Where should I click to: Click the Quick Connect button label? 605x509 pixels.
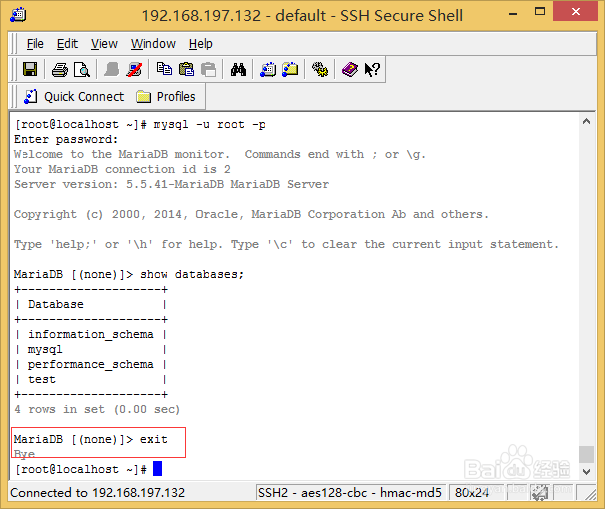click(84, 96)
